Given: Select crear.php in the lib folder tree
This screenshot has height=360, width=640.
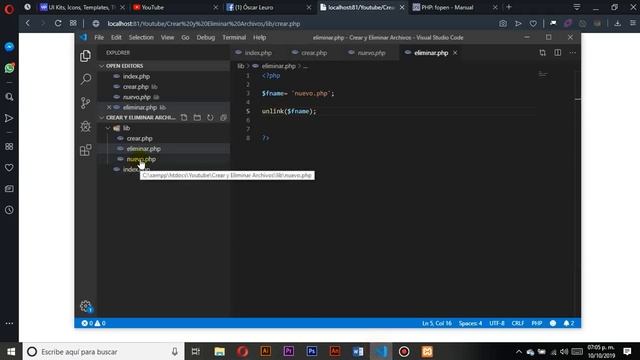Looking at the screenshot, I should pyautogui.click(x=140, y=138).
